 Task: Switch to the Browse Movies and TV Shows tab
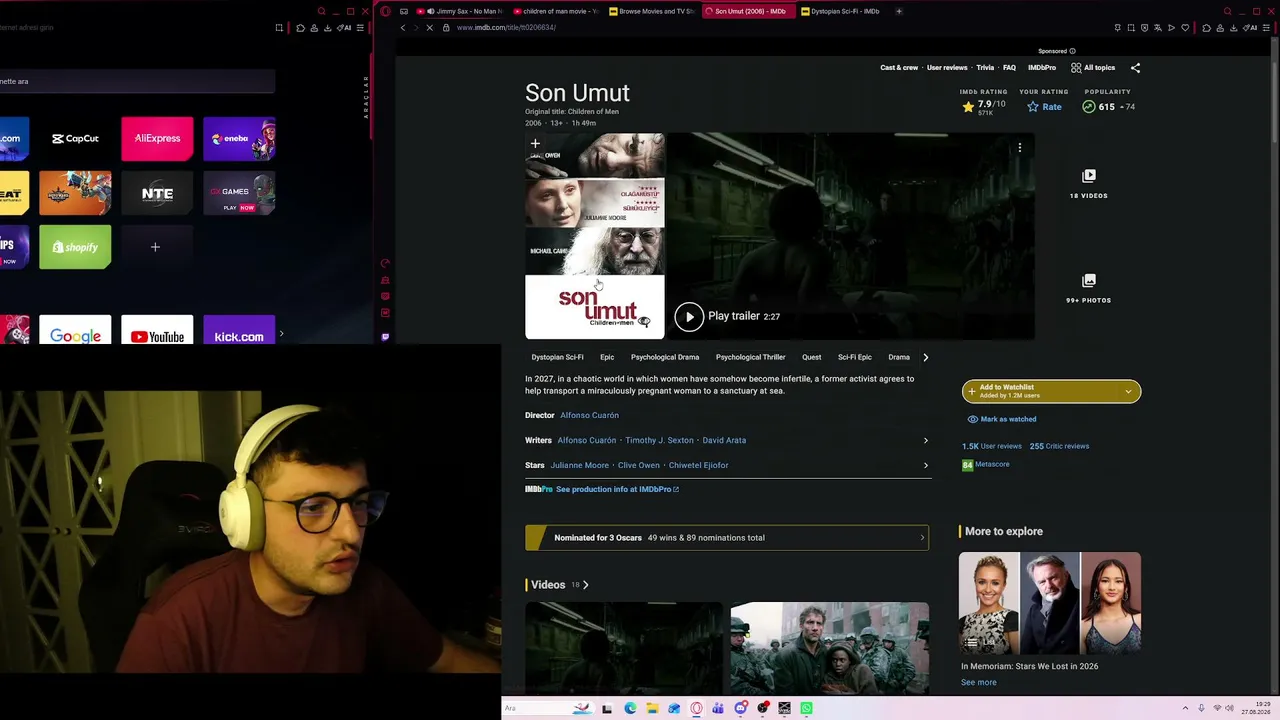click(651, 11)
